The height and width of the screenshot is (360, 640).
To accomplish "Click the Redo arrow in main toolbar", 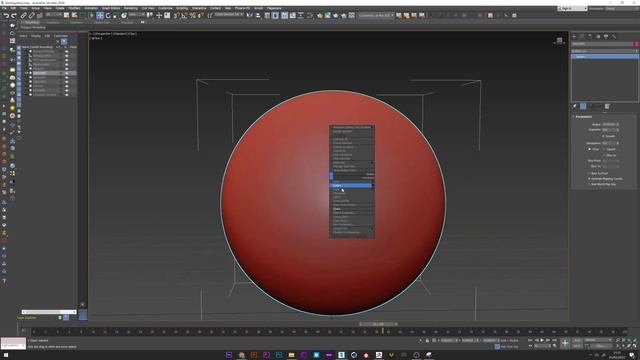I will 13,16.
